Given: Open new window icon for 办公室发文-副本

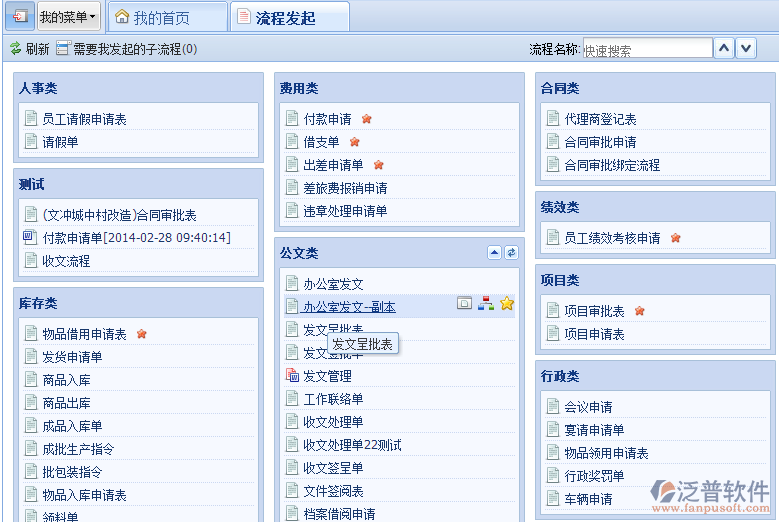Looking at the screenshot, I should tap(464, 304).
